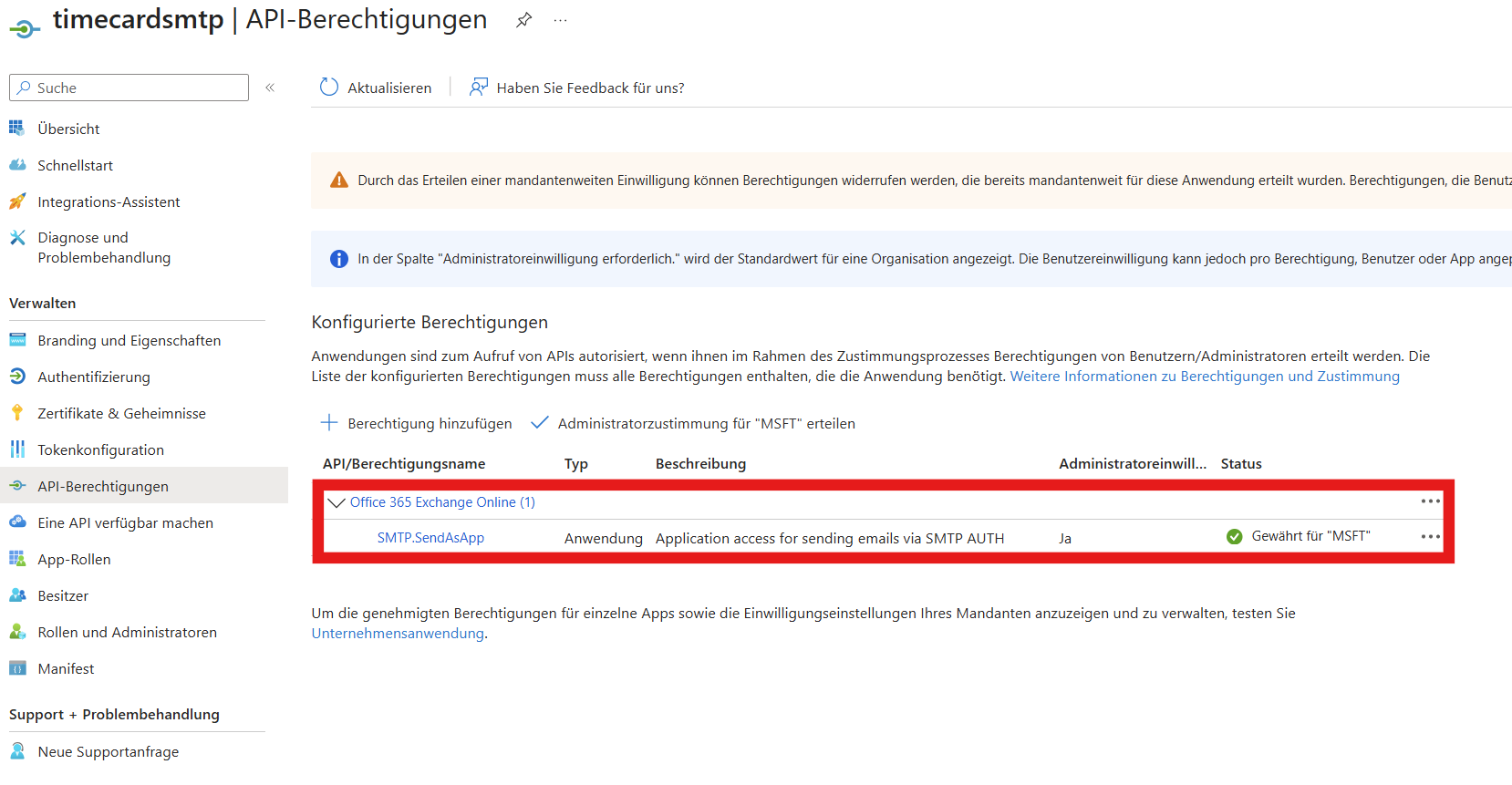This screenshot has width=1512, height=785.
Task: Click the Administratoreinwill... column header
Action: pos(1133,464)
